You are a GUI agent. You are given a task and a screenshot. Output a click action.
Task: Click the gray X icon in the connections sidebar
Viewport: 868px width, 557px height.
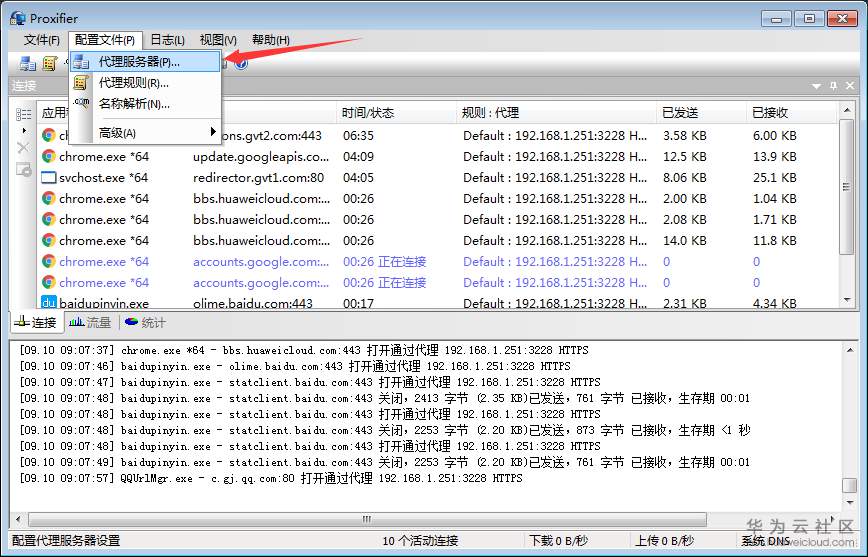click(23, 148)
